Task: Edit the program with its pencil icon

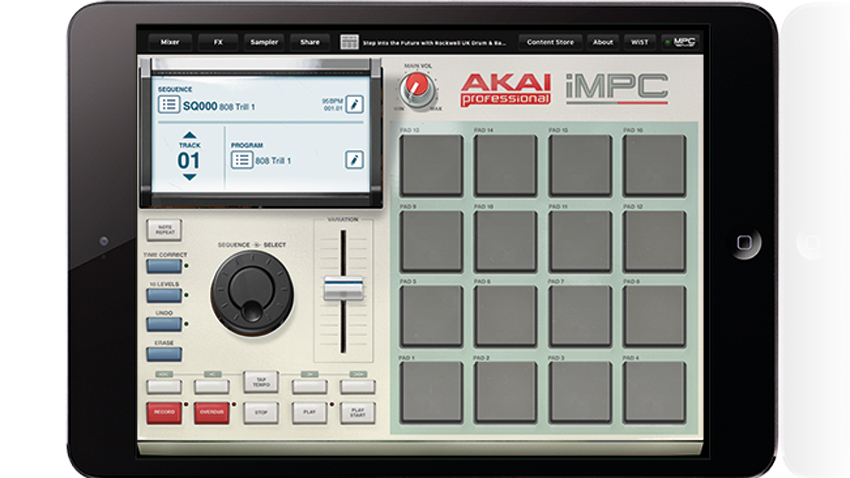Action: click(354, 160)
